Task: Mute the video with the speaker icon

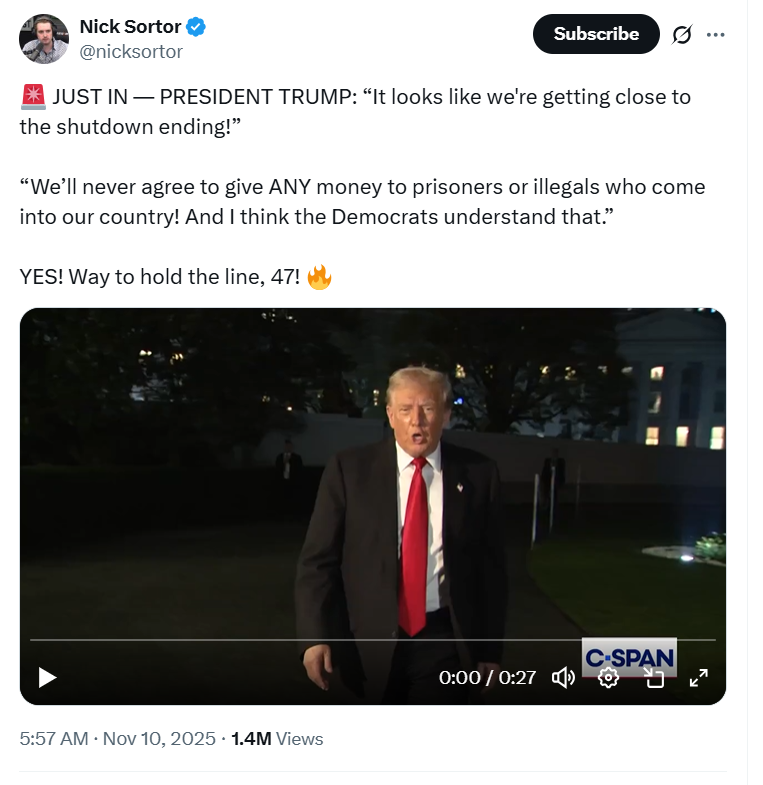Action: [563, 677]
